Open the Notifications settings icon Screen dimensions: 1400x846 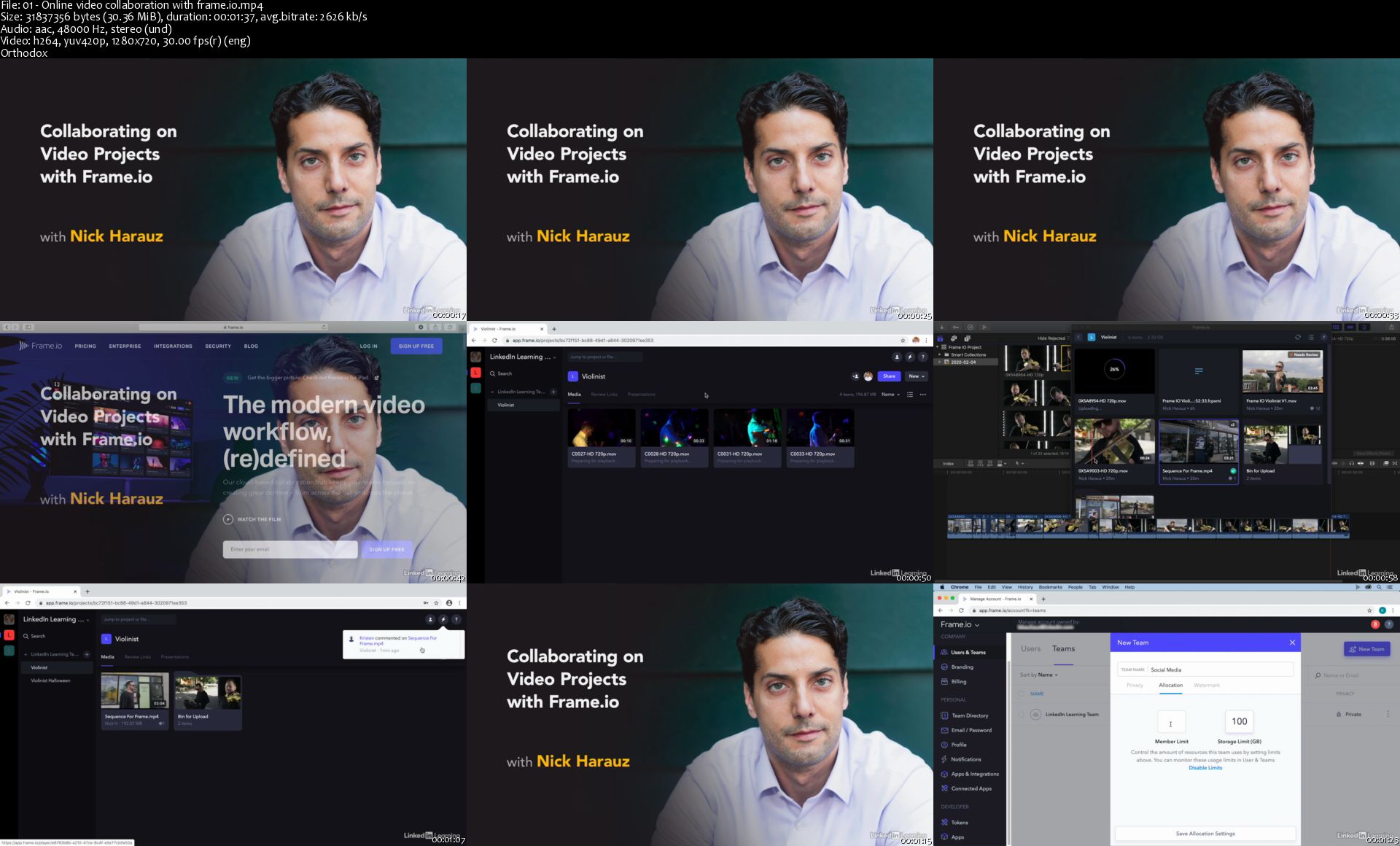click(944, 759)
